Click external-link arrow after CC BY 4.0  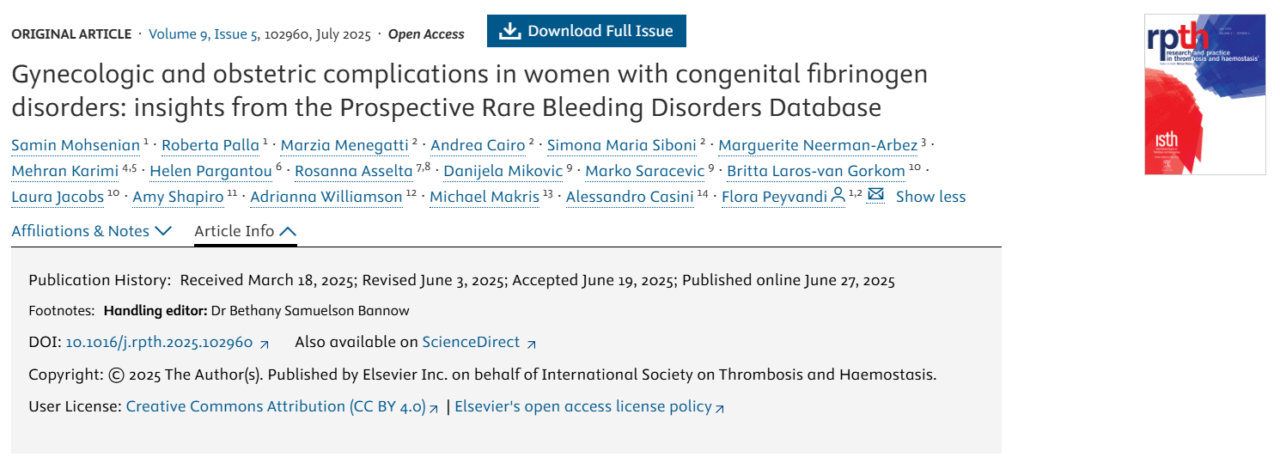click(433, 408)
